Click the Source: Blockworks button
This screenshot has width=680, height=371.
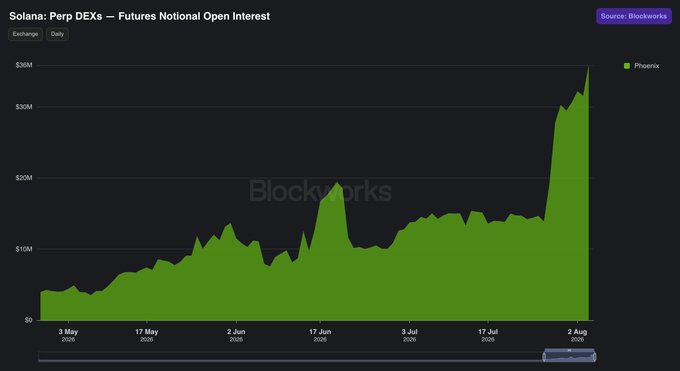(634, 16)
